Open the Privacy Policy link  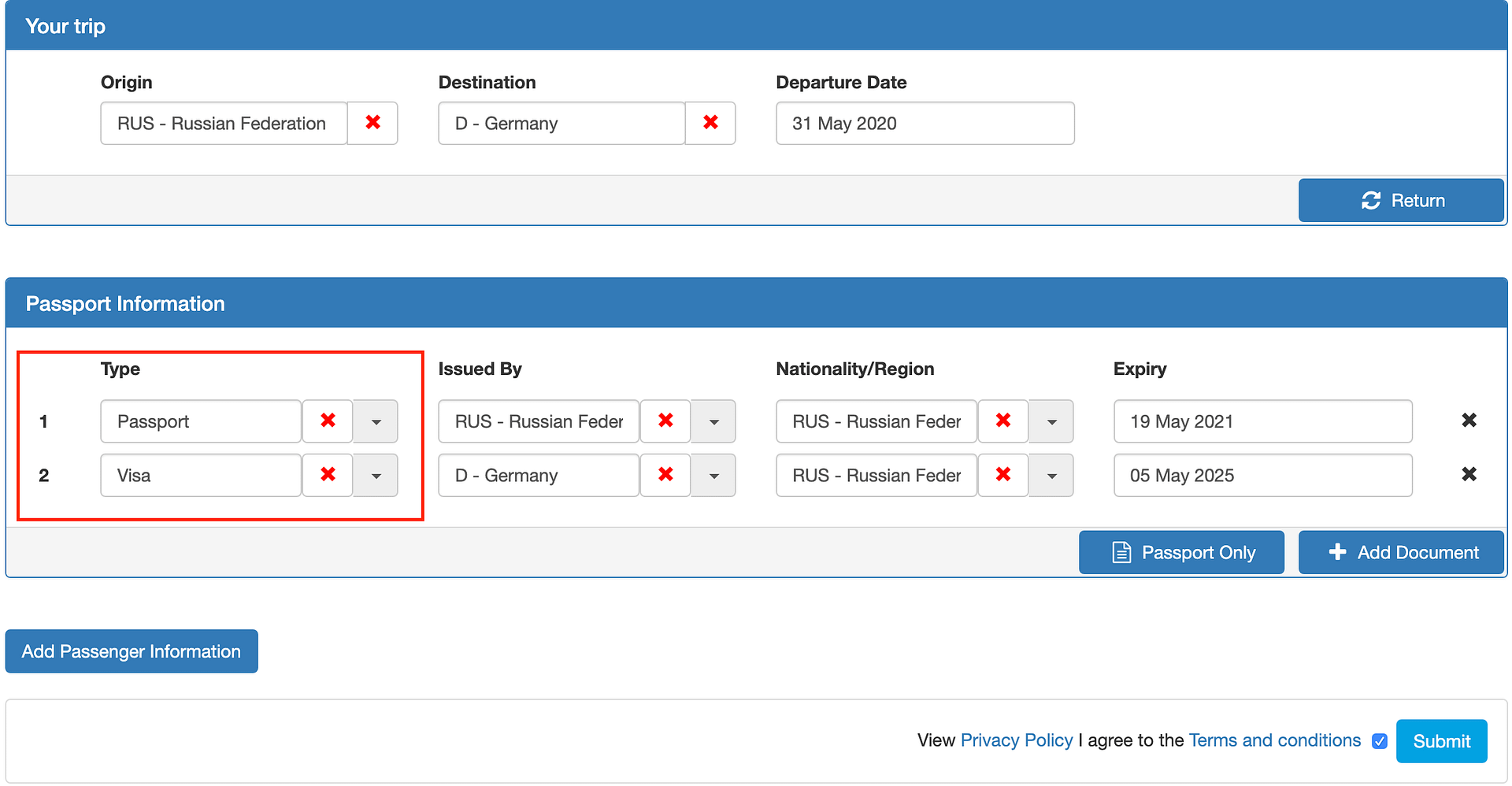point(1017,740)
